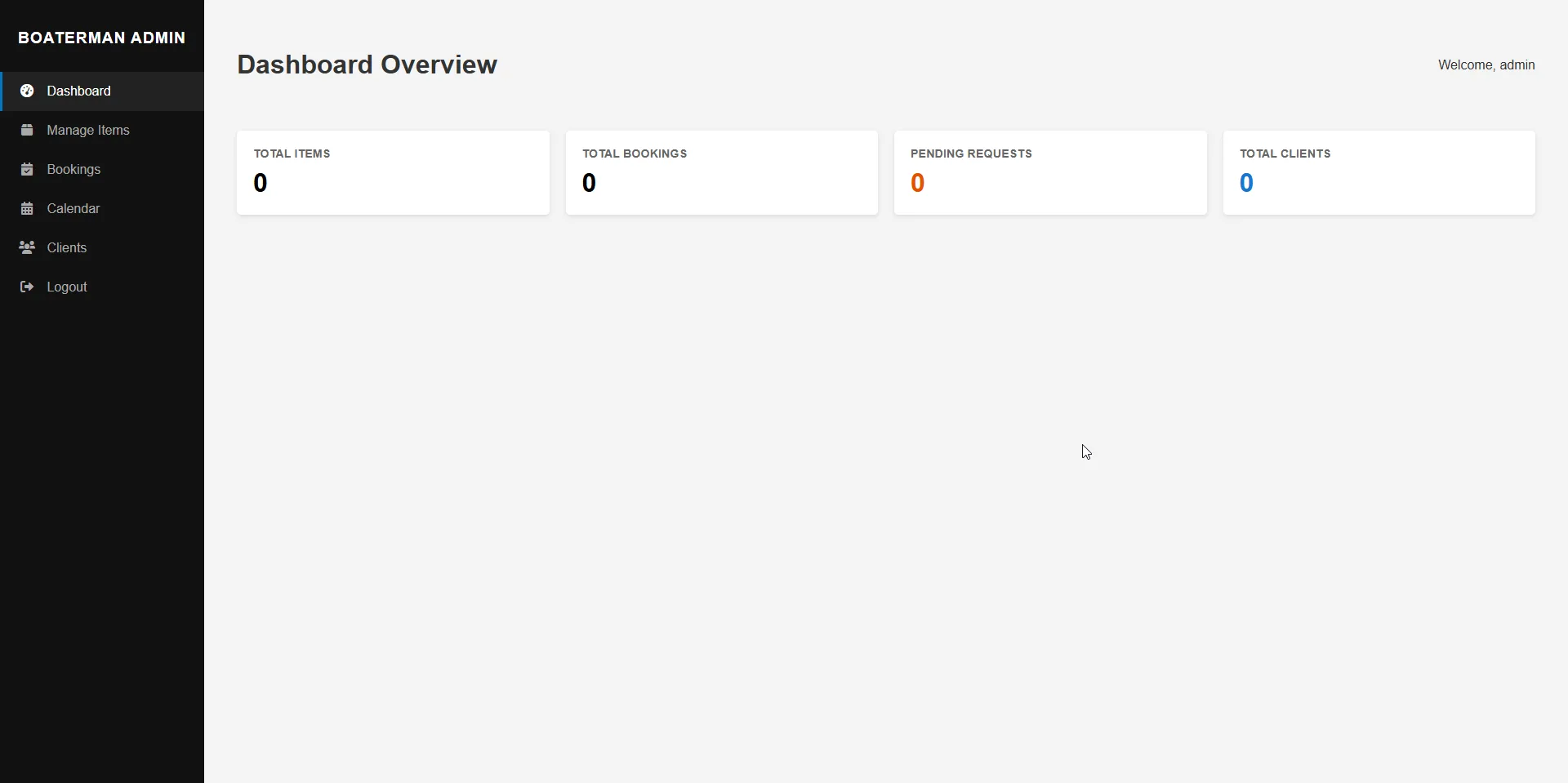Switch to the Calendar view

tap(73, 208)
